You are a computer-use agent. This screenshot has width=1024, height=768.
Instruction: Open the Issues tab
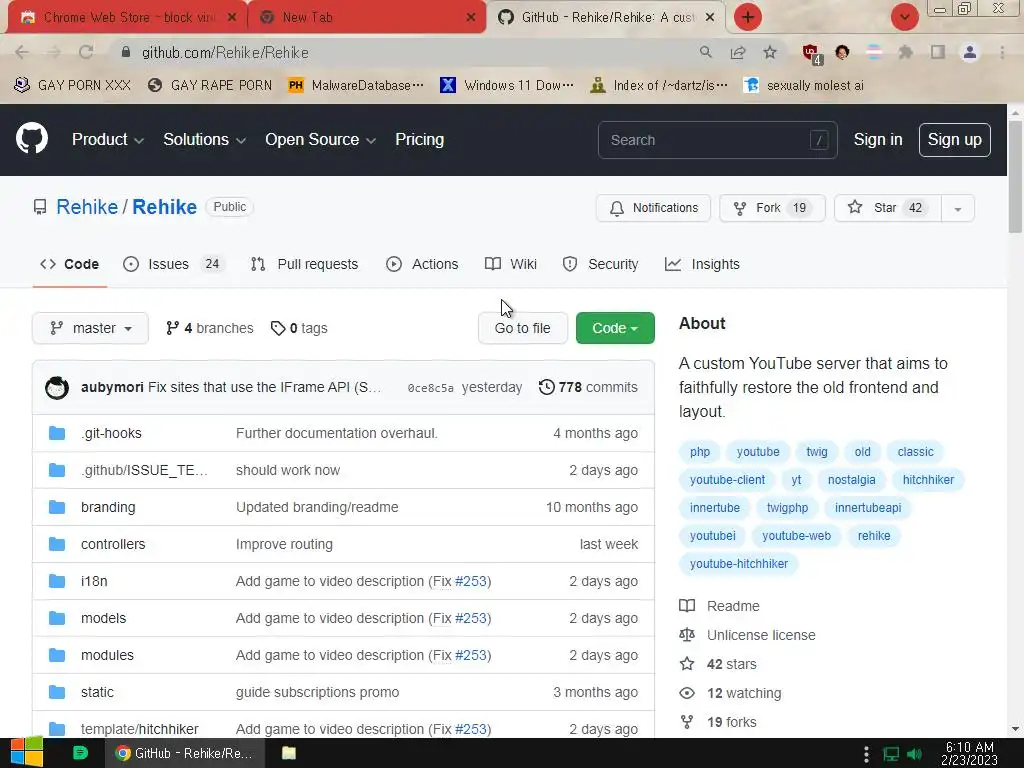[x=174, y=264]
